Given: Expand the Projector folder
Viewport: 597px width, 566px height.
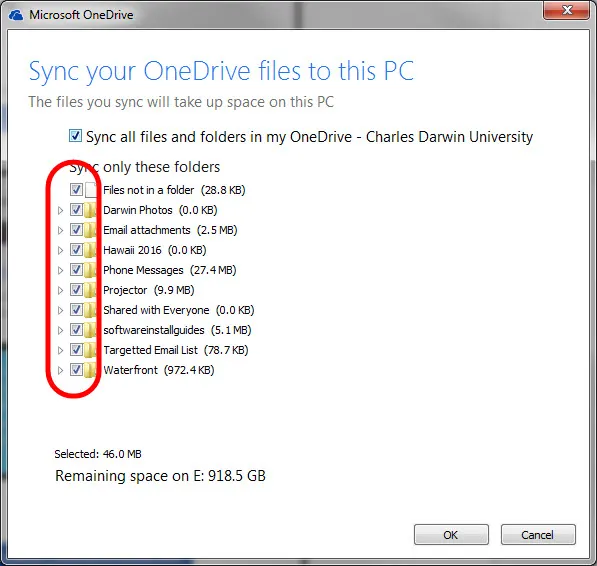Looking at the screenshot, I should point(60,290).
